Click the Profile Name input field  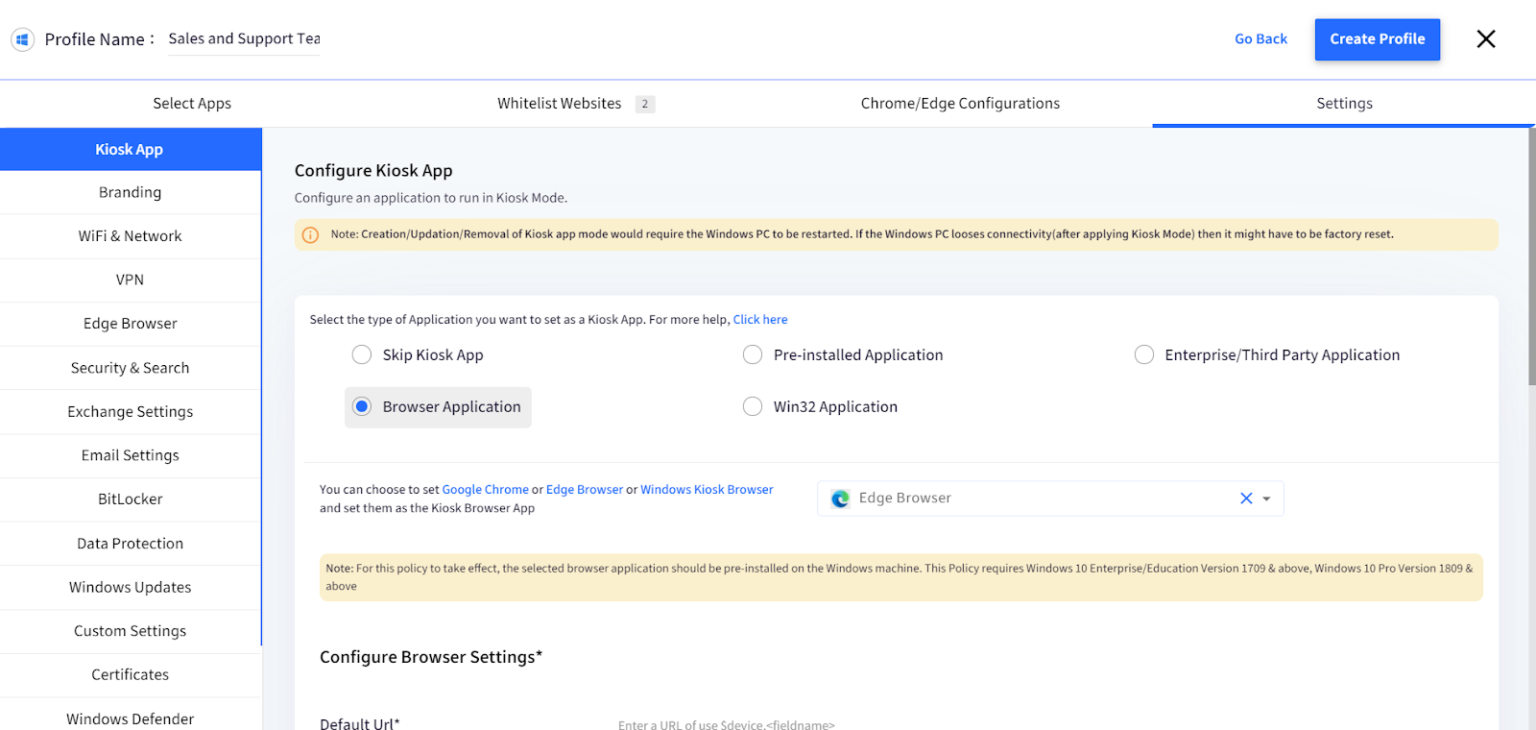tap(244, 39)
